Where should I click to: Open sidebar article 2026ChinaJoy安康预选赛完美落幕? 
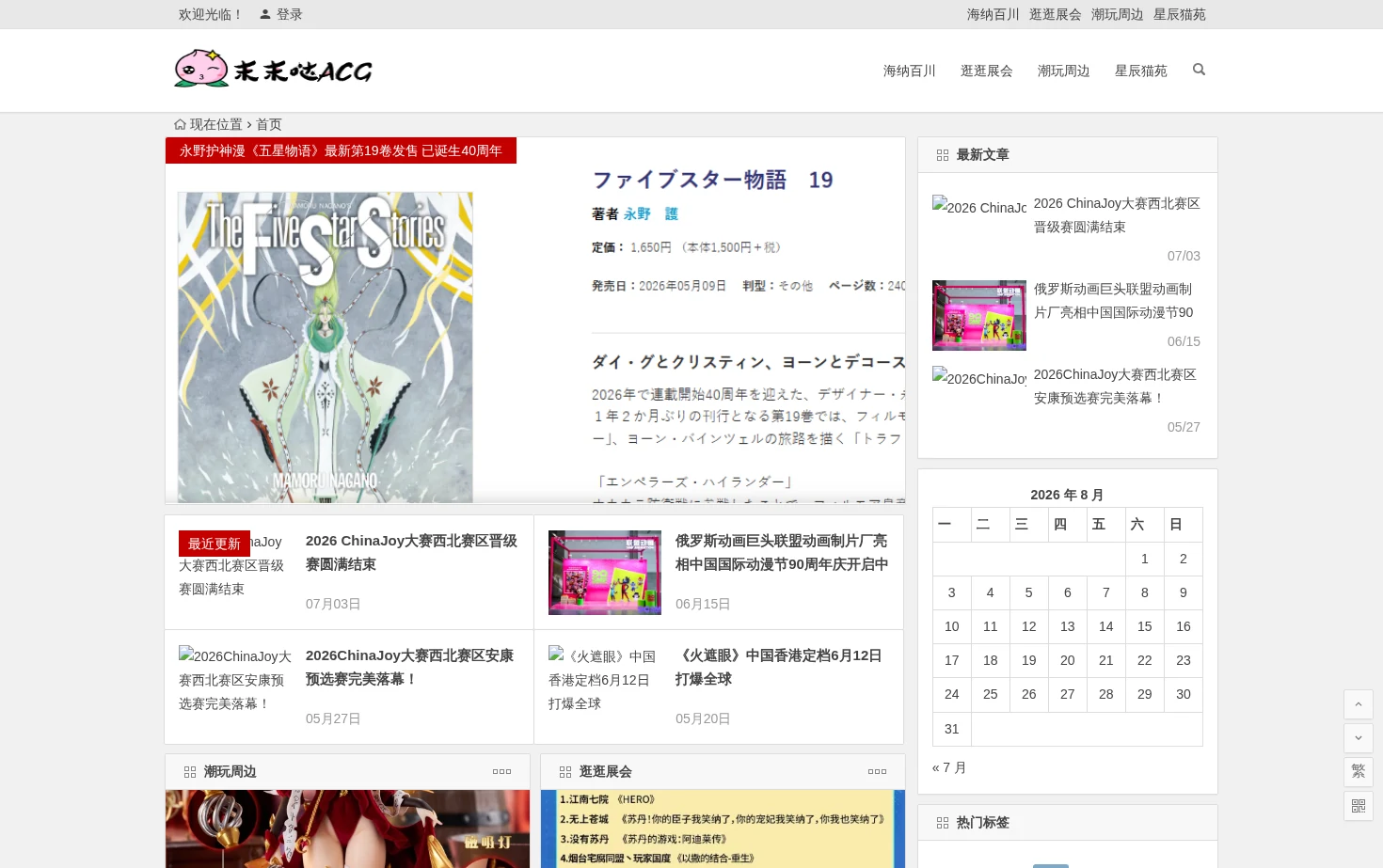point(1115,387)
